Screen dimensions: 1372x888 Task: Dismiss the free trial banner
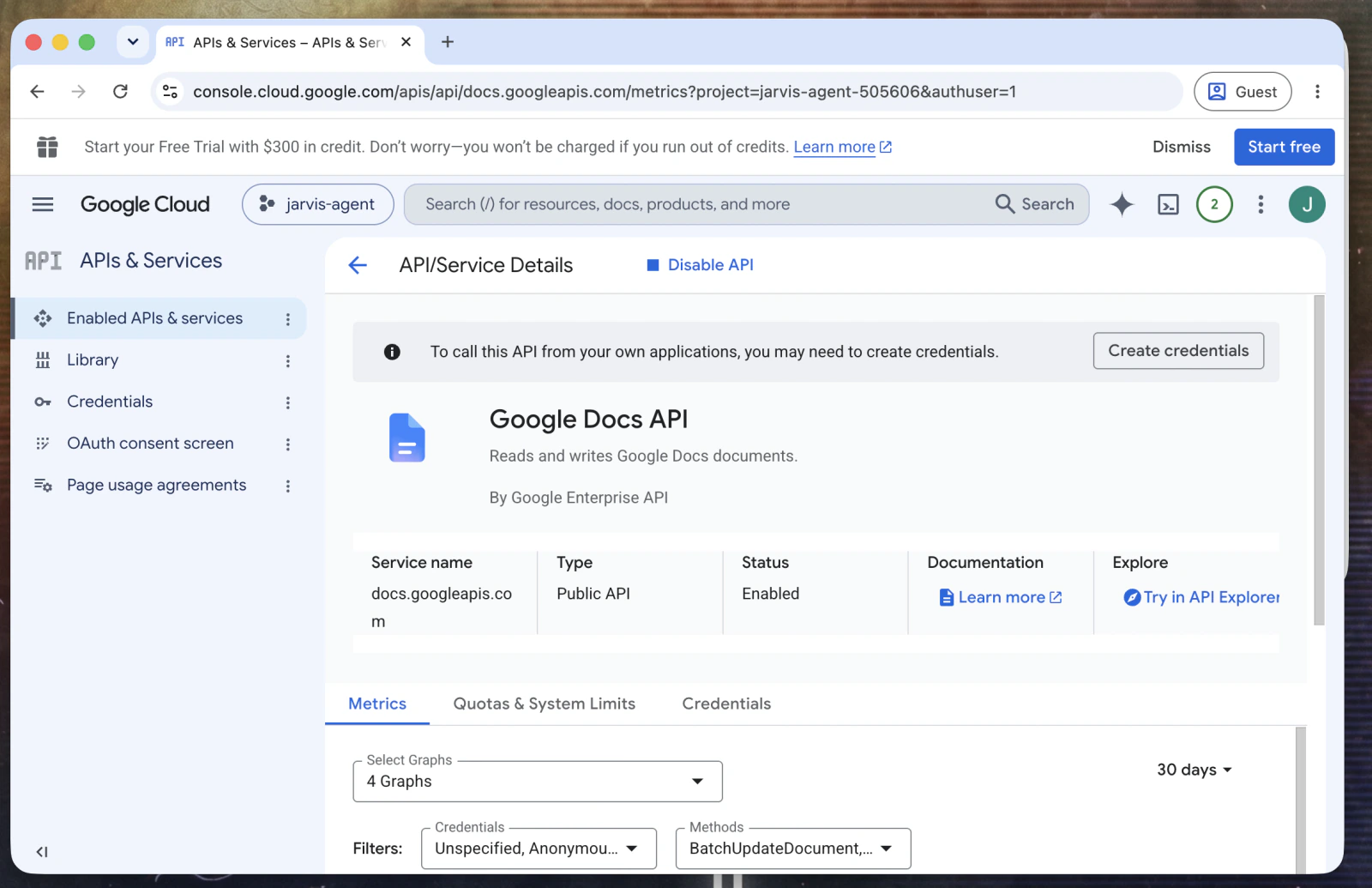coord(1181,147)
